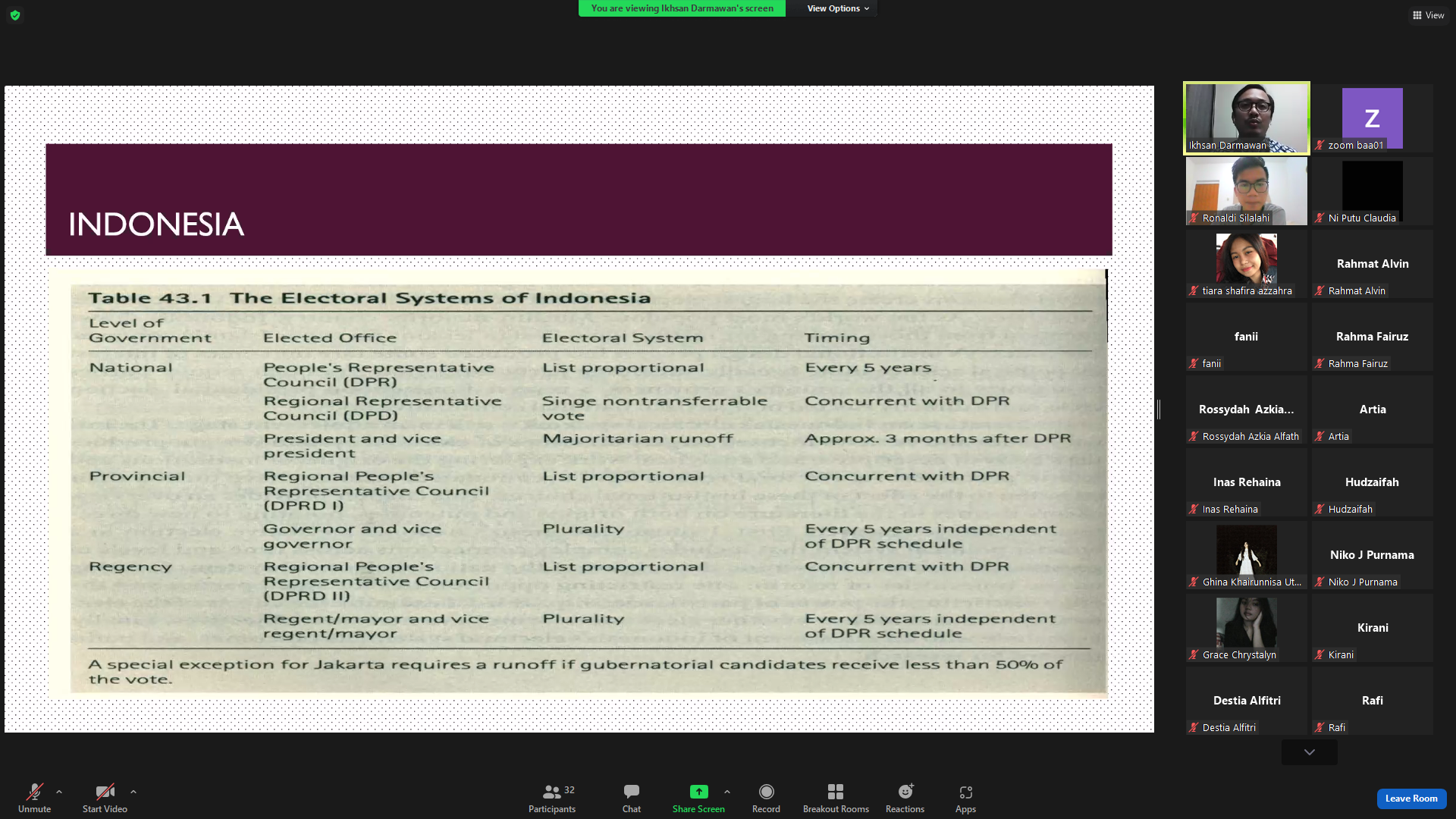Click the 'You are viewing Ikhsan Darmawan's screen' banner
The height and width of the screenshot is (819, 1456).
pos(682,8)
